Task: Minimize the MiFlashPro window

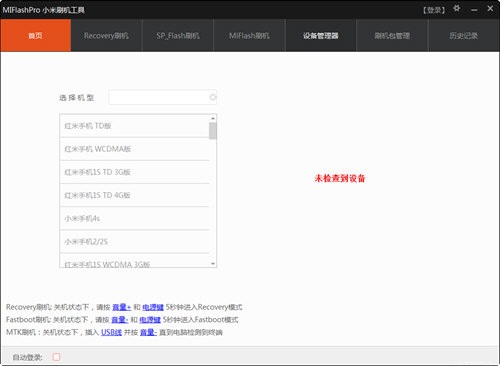Action: point(474,10)
